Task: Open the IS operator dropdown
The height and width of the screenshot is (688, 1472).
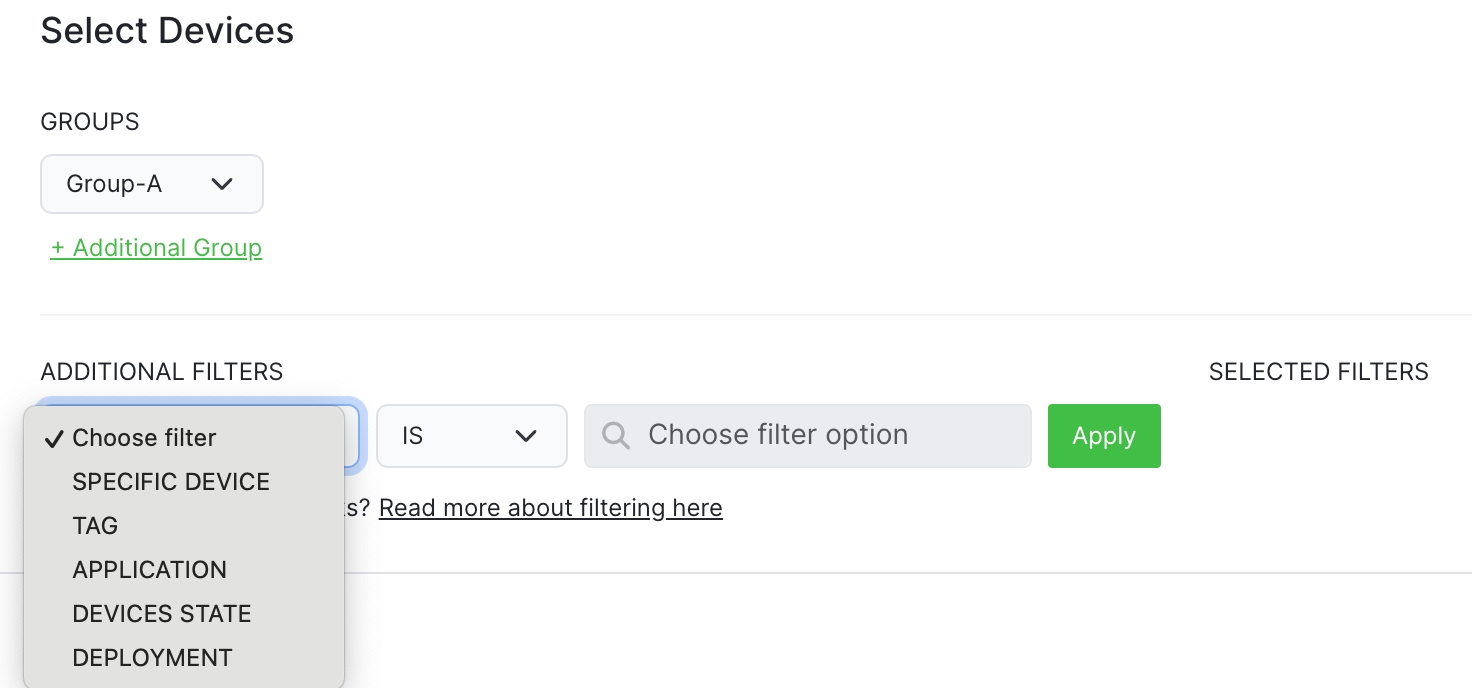Action: [x=471, y=436]
